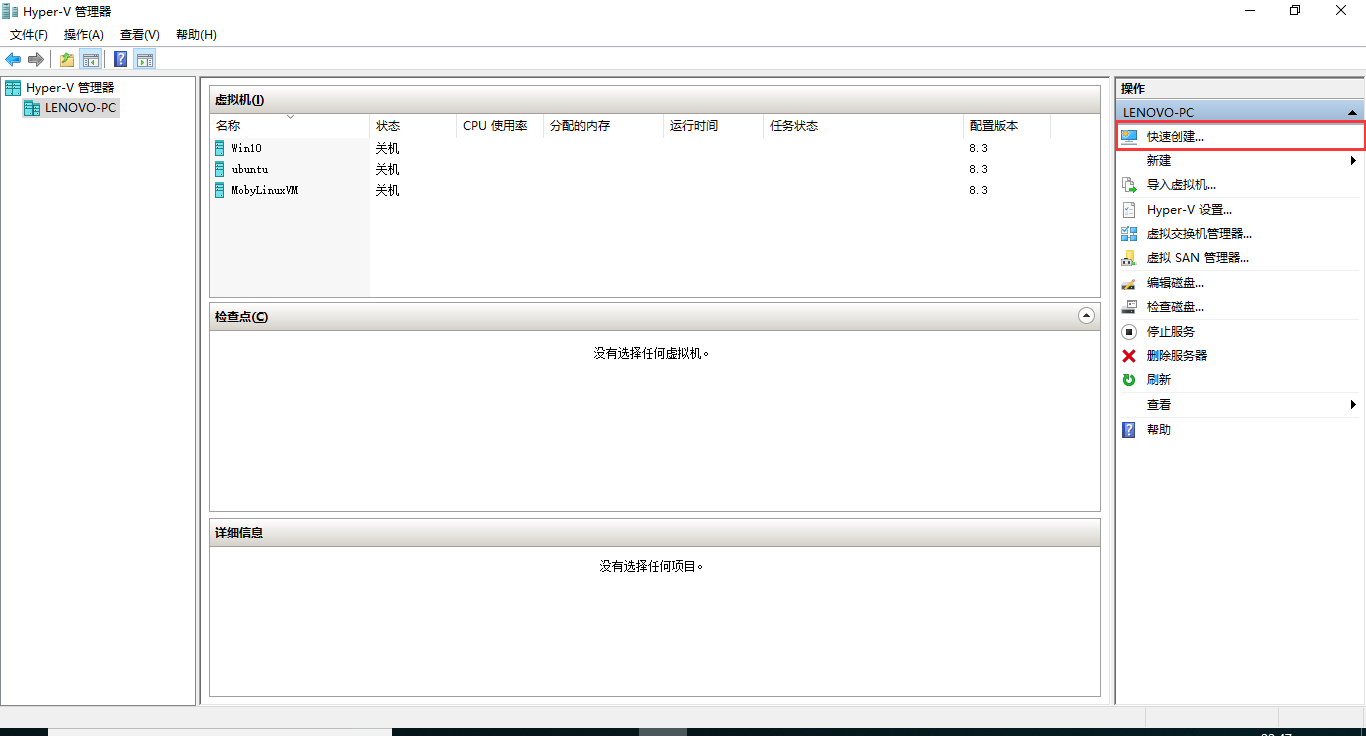Screen dimensions: 1366x736
Task: Select Hyper-V 管理器 tree node
Action: [70, 88]
